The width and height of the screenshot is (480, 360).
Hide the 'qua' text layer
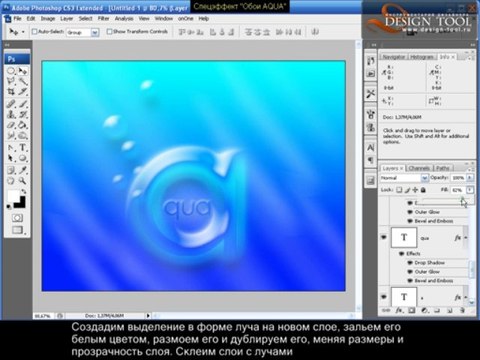tap(384, 237)
